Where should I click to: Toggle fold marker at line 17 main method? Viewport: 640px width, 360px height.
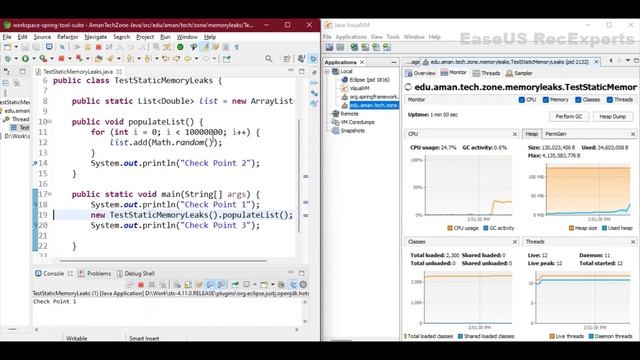(50, 194)
